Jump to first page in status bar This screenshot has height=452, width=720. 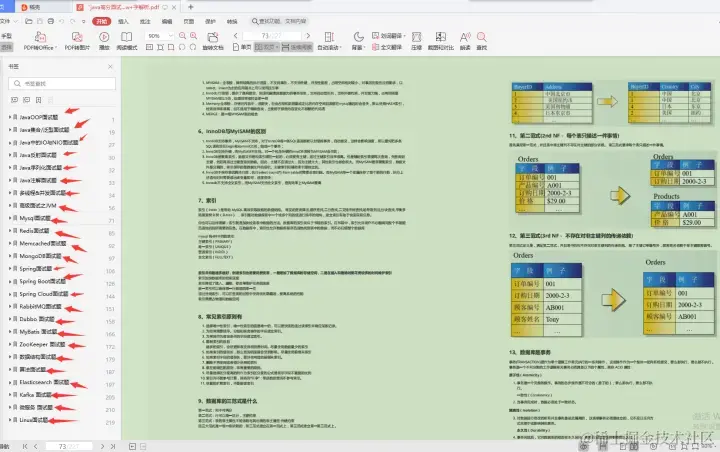[25, 446]
